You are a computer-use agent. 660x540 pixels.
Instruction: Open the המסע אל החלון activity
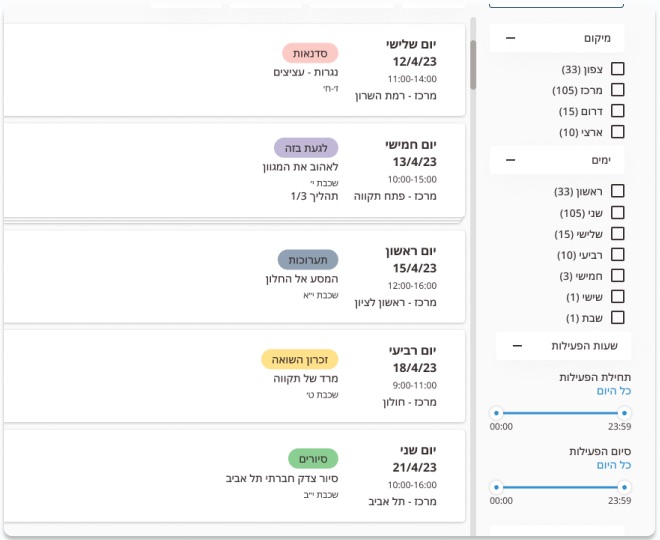(302, 279)
